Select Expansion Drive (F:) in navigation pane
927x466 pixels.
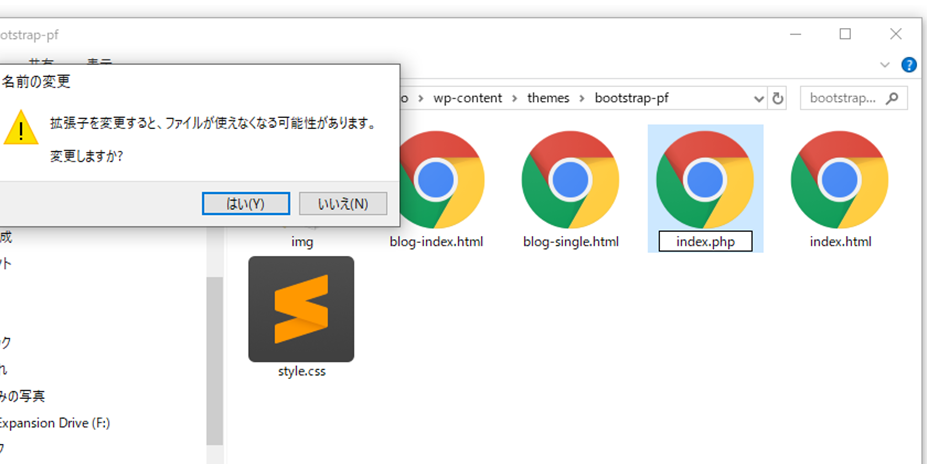(54, 423)
